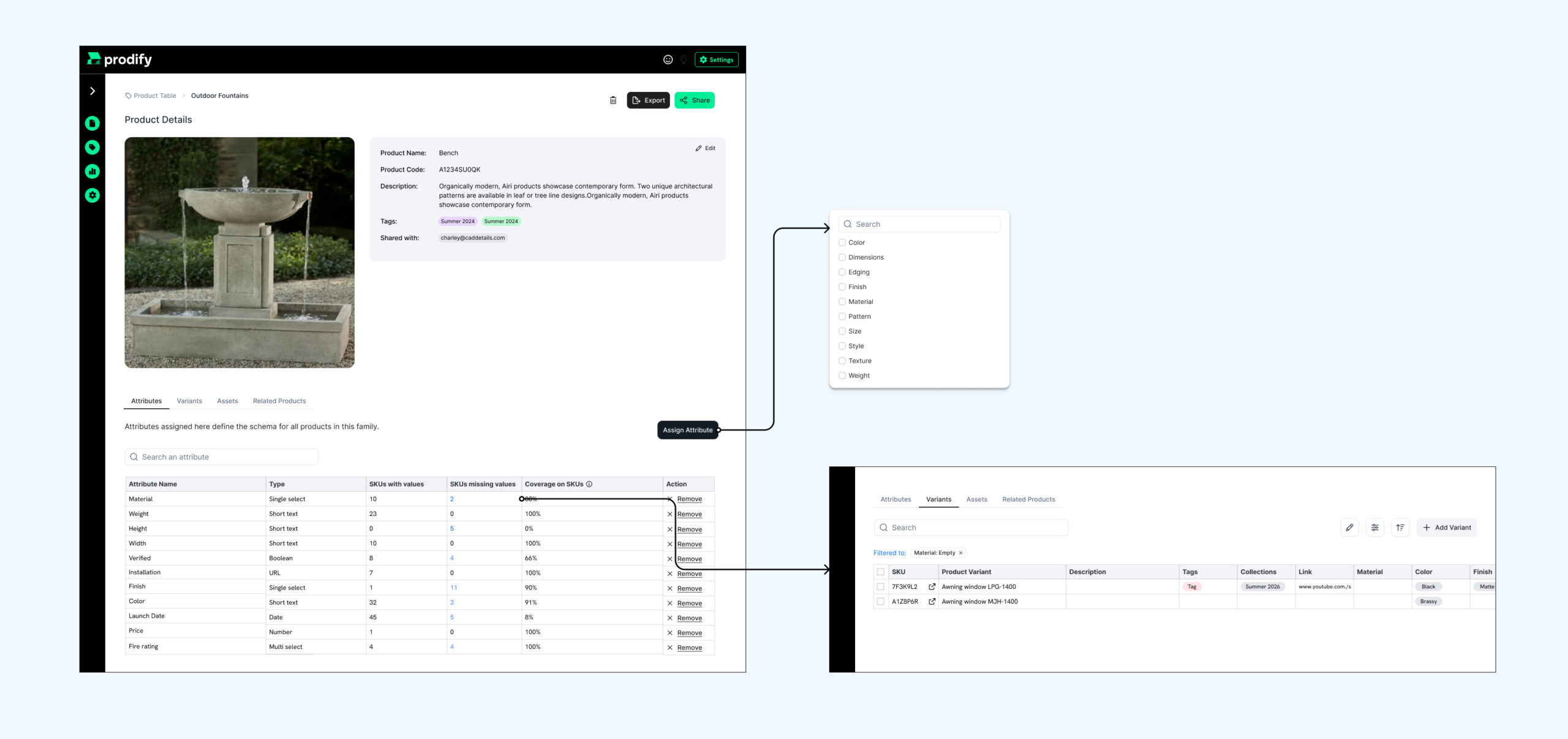Open the analytics chart sidebar icon
This screenshot has width=1568, height=739.
[92, 172]
